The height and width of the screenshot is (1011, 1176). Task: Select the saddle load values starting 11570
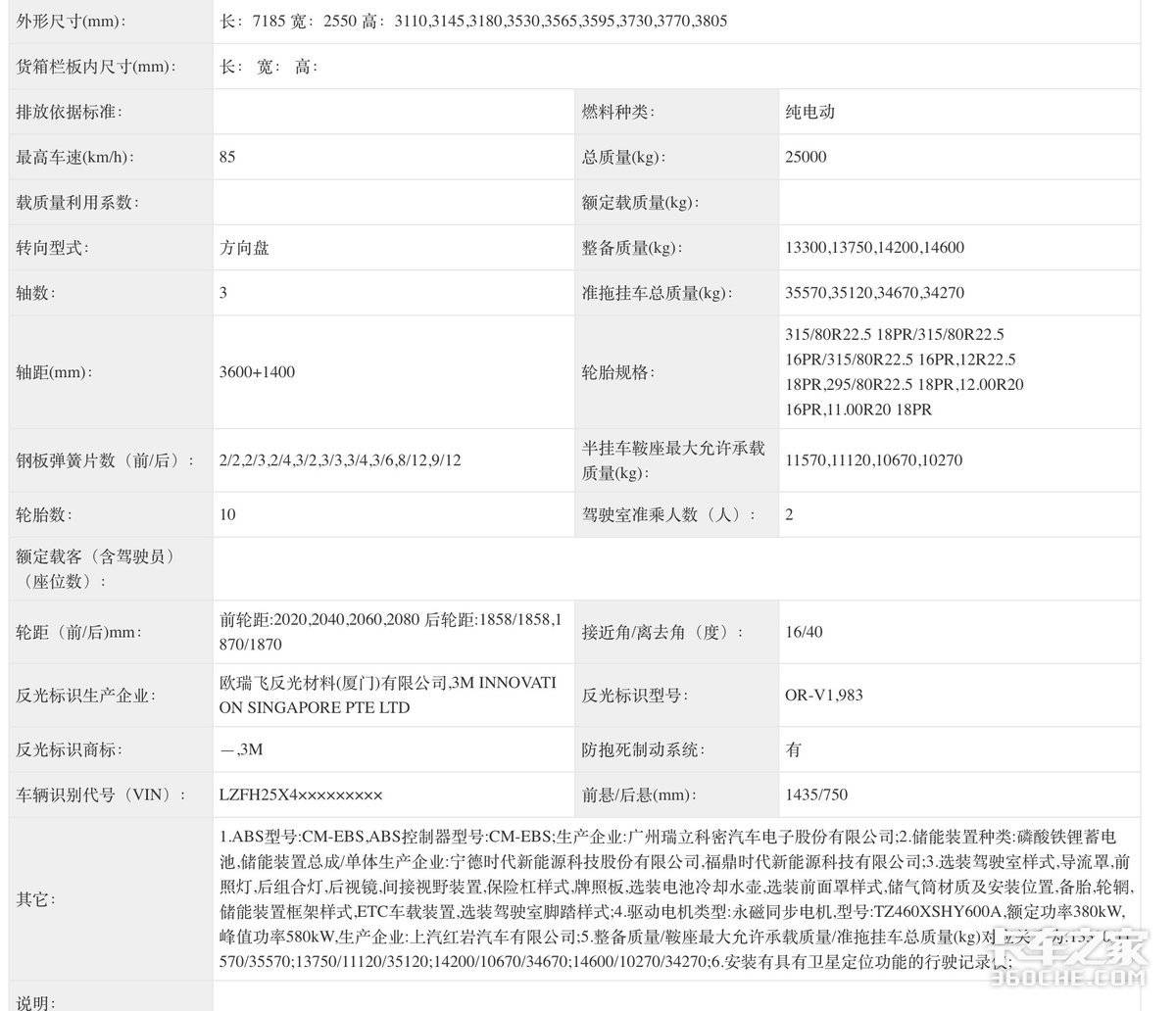(873, 459)
